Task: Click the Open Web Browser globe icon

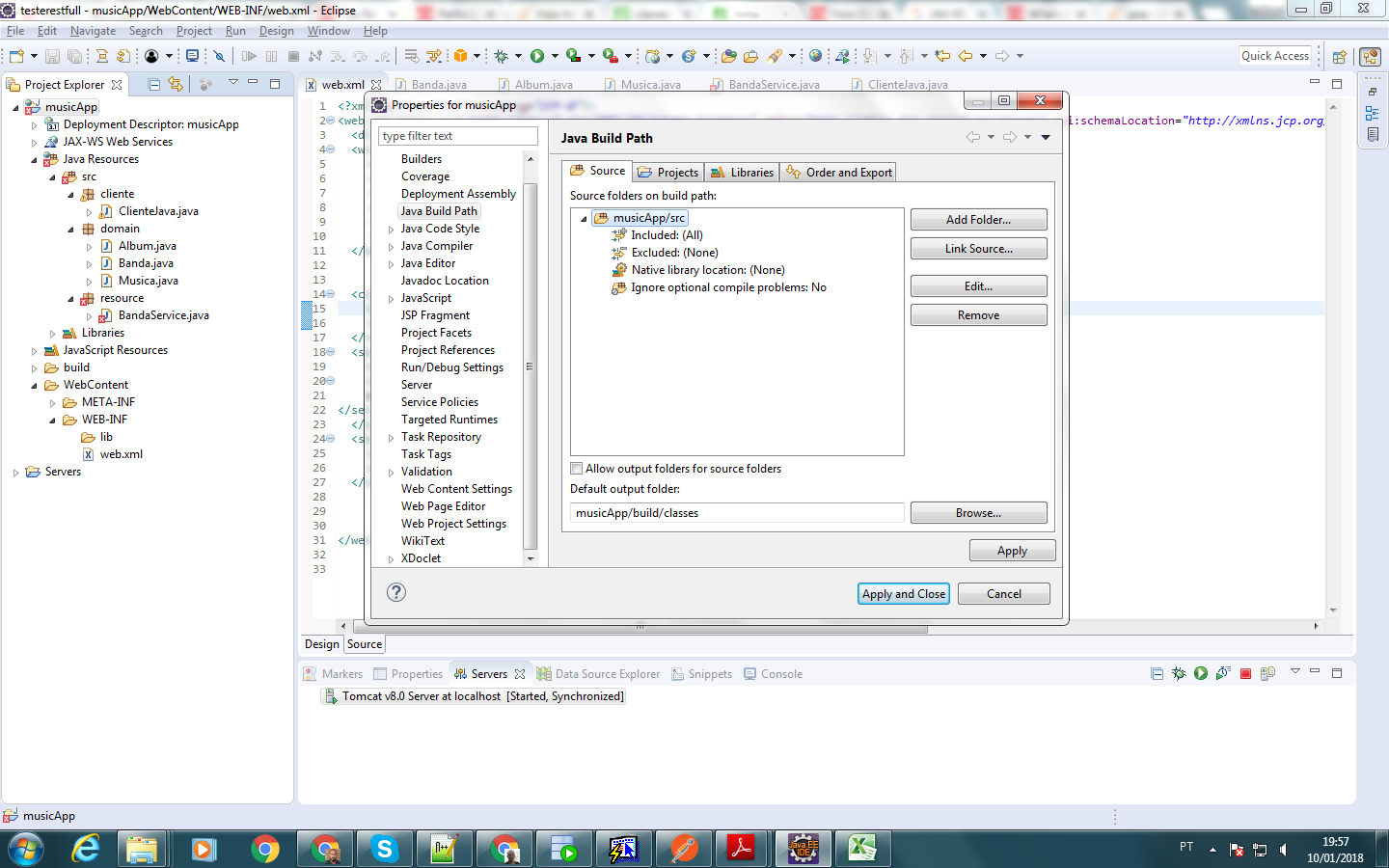Action: click(815, 56)
